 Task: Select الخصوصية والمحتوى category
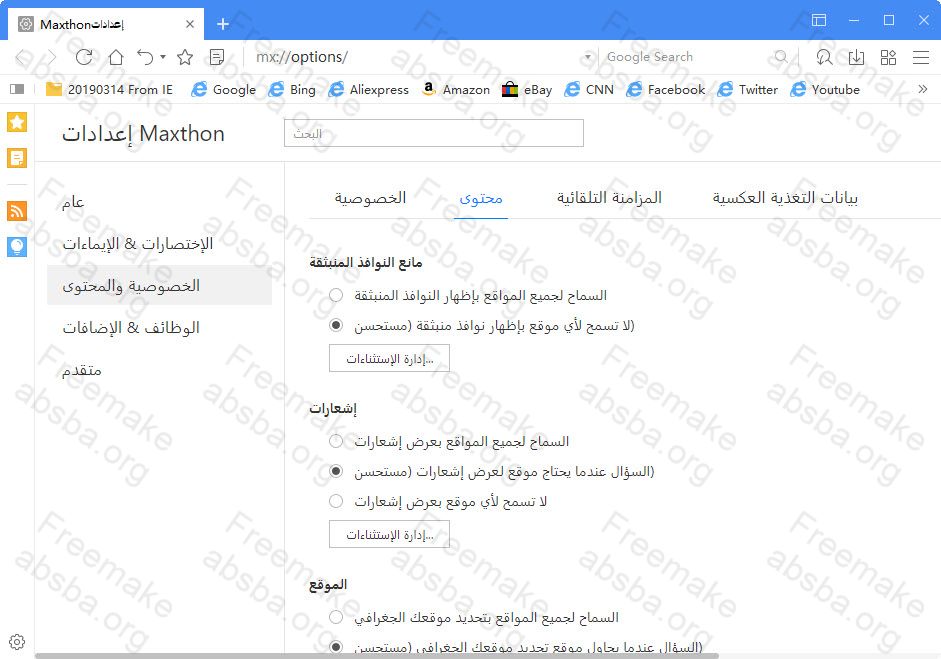pos(159,285)
